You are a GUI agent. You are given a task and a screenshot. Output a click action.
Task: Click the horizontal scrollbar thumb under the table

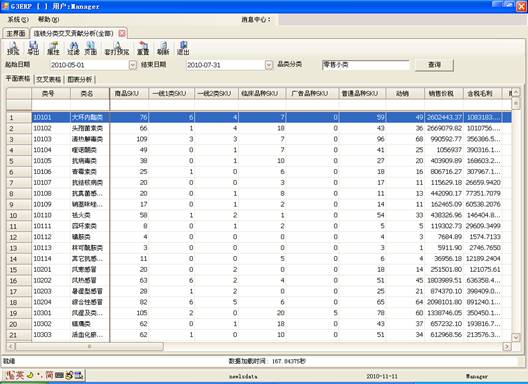(89, 346)
